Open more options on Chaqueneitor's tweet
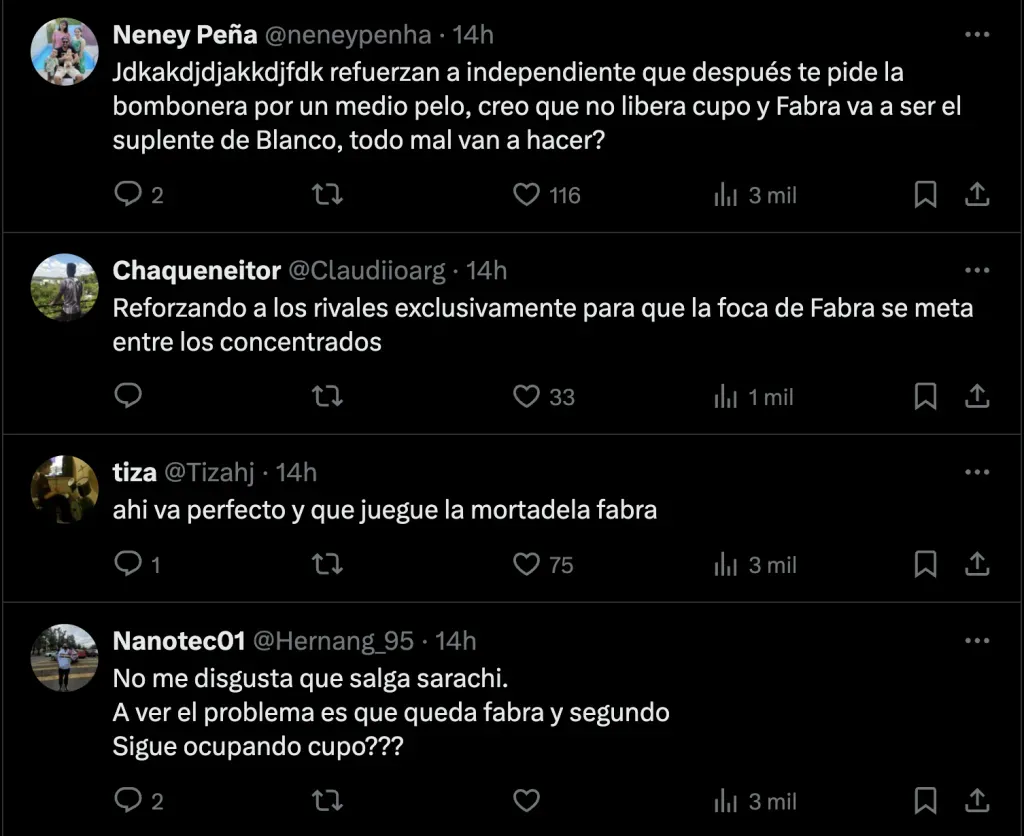Image resolution: width=1024 pixels, height=836 pixels. pos(977,270)
